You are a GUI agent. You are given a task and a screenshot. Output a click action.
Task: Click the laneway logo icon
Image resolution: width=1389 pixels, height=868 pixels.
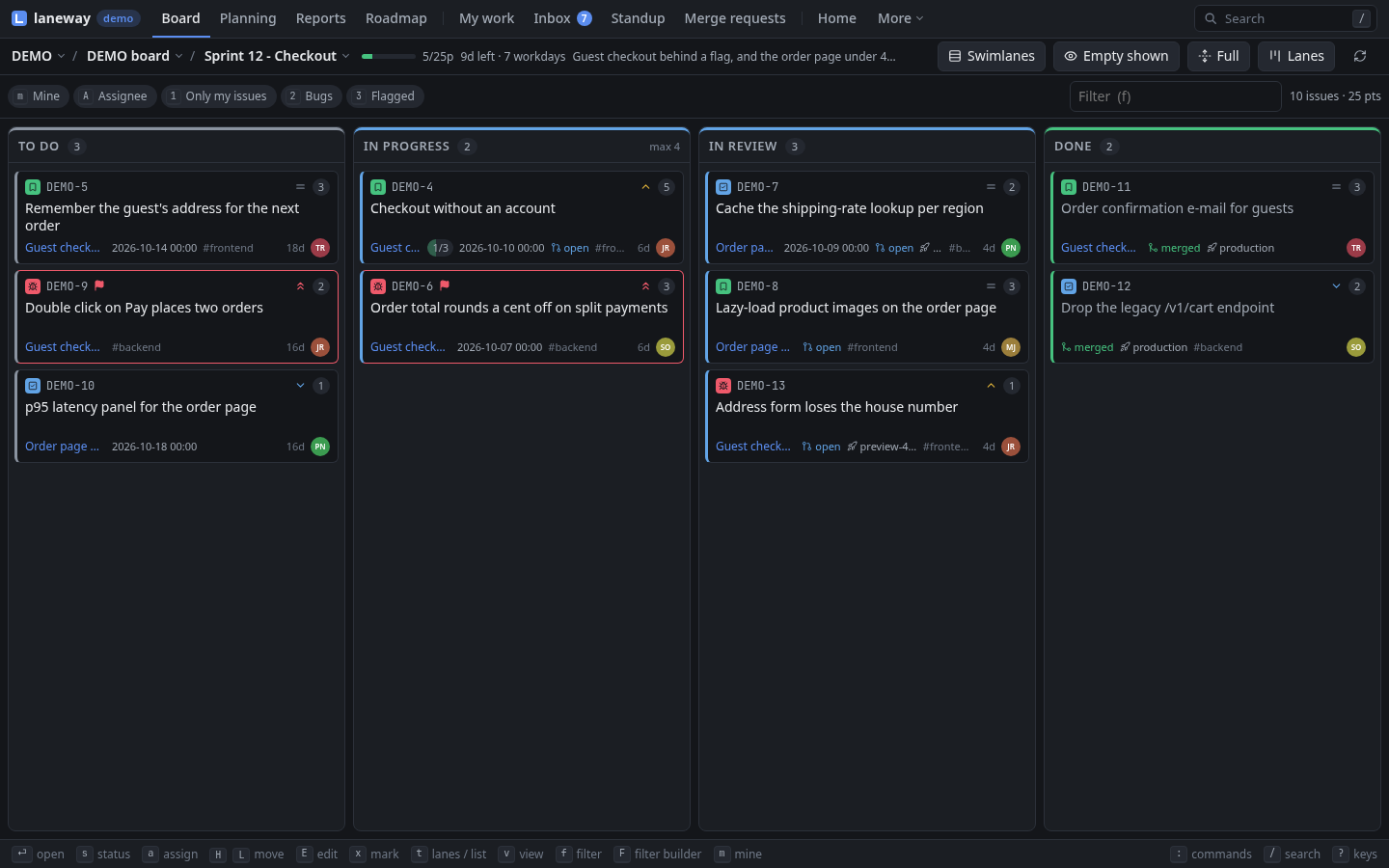coord(19,18)
